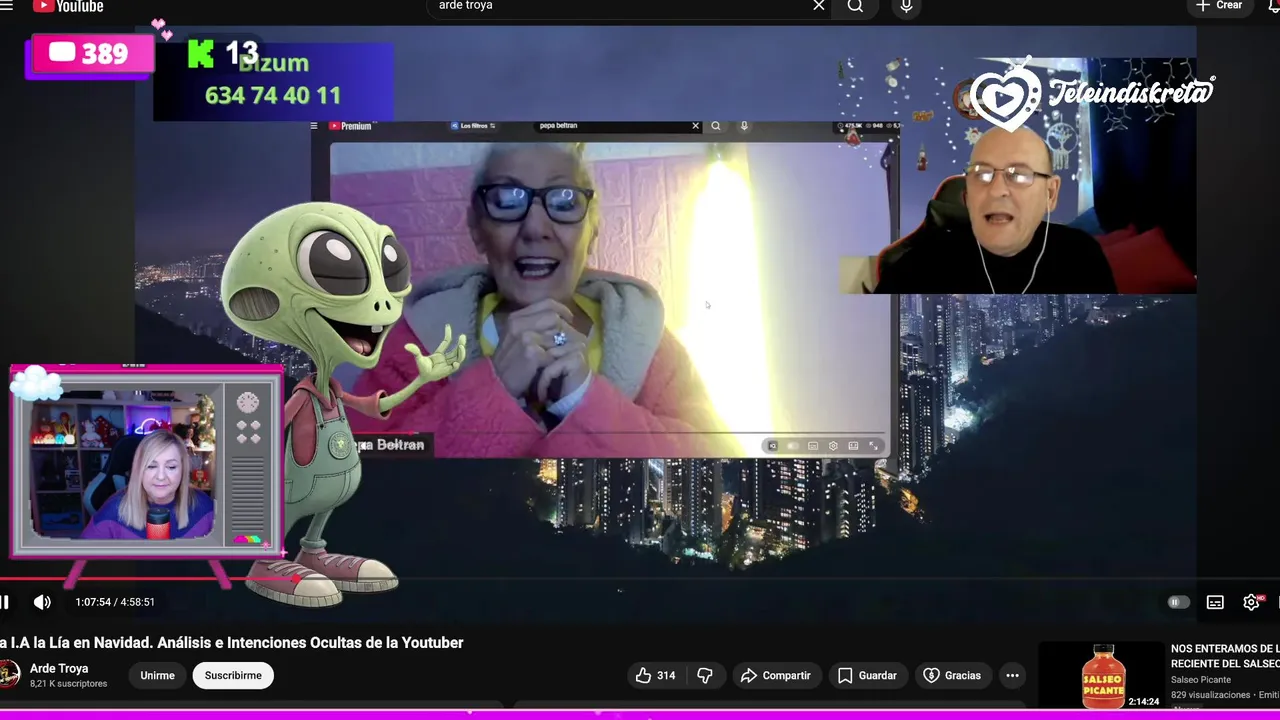
Task: Open the YouTube home logo
Action: click(67, 6)
